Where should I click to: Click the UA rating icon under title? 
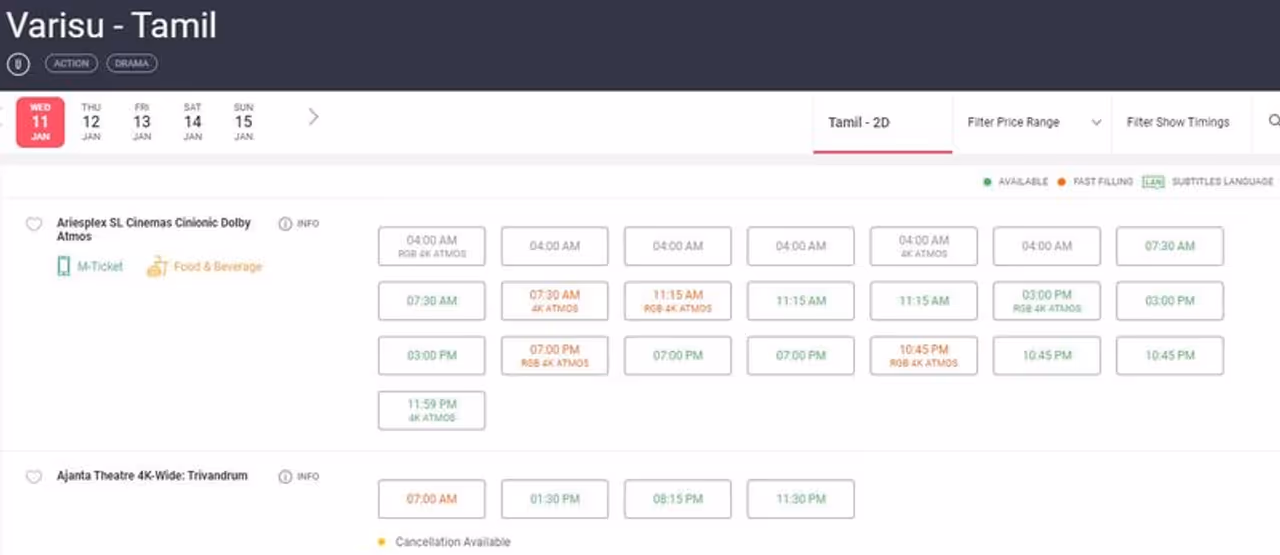(18, 64)
